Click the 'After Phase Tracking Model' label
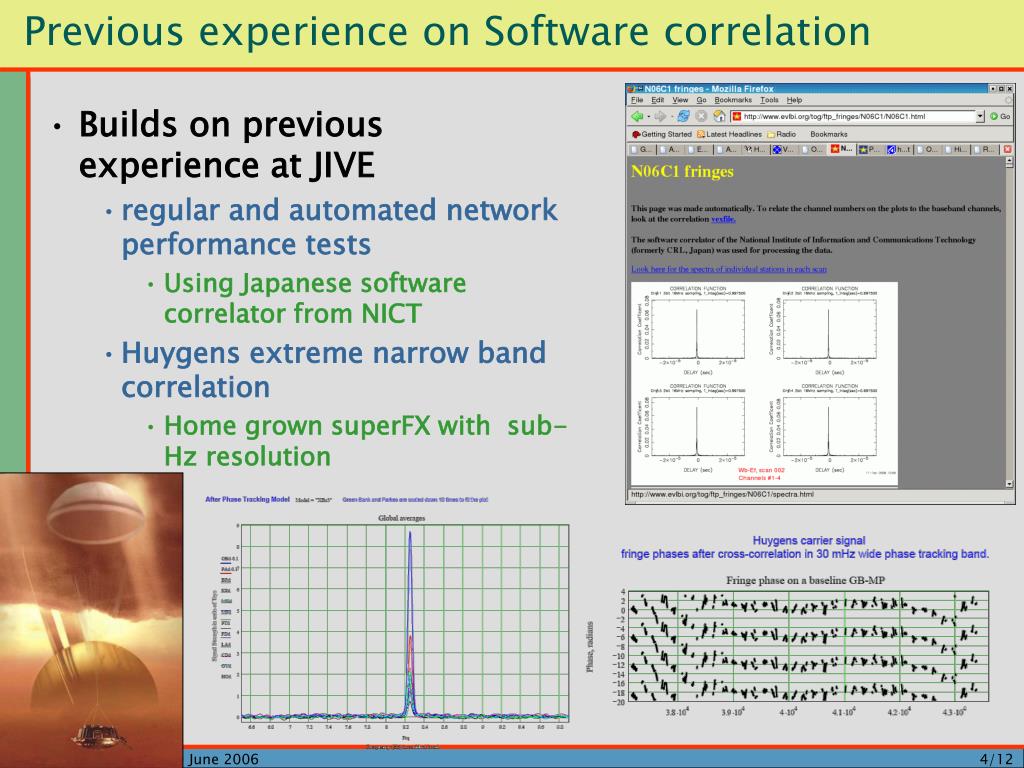The width and height of the screenshot is (1024, 768). (x=247, y=500)
